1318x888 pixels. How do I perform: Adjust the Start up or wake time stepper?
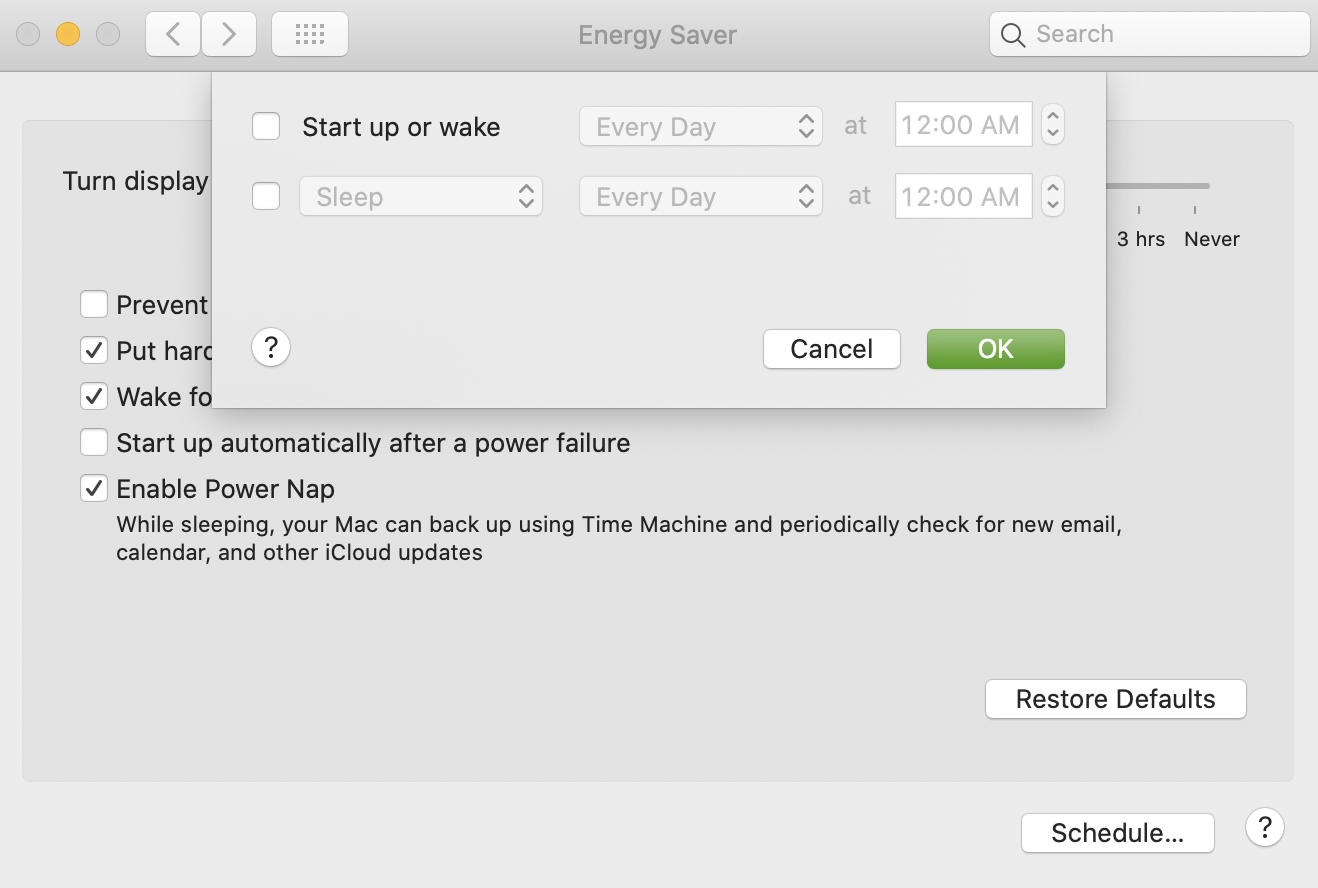tap(1052, 125)
